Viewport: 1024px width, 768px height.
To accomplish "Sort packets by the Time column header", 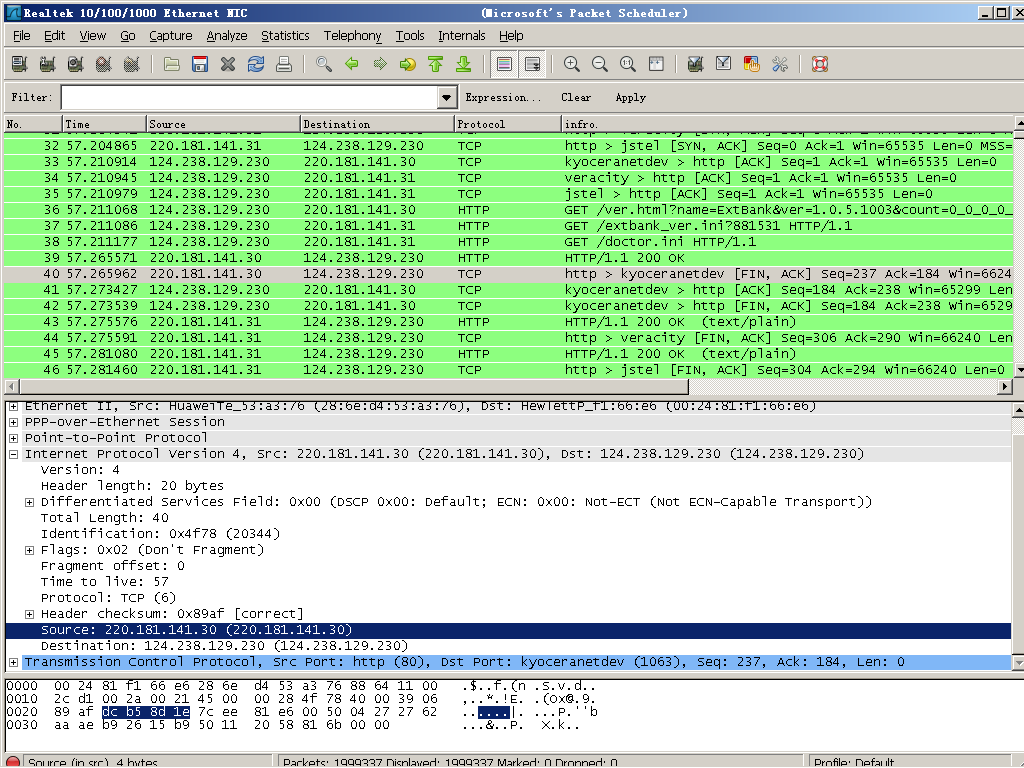I will 104,124.
